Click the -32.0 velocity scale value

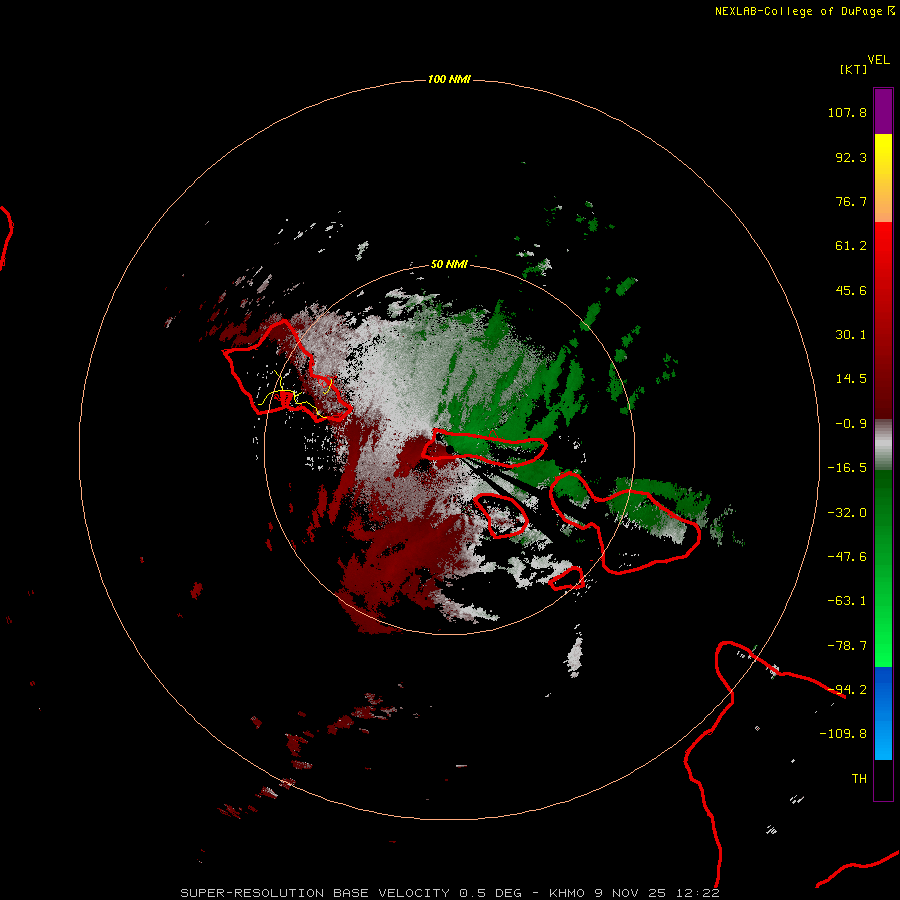847,513
